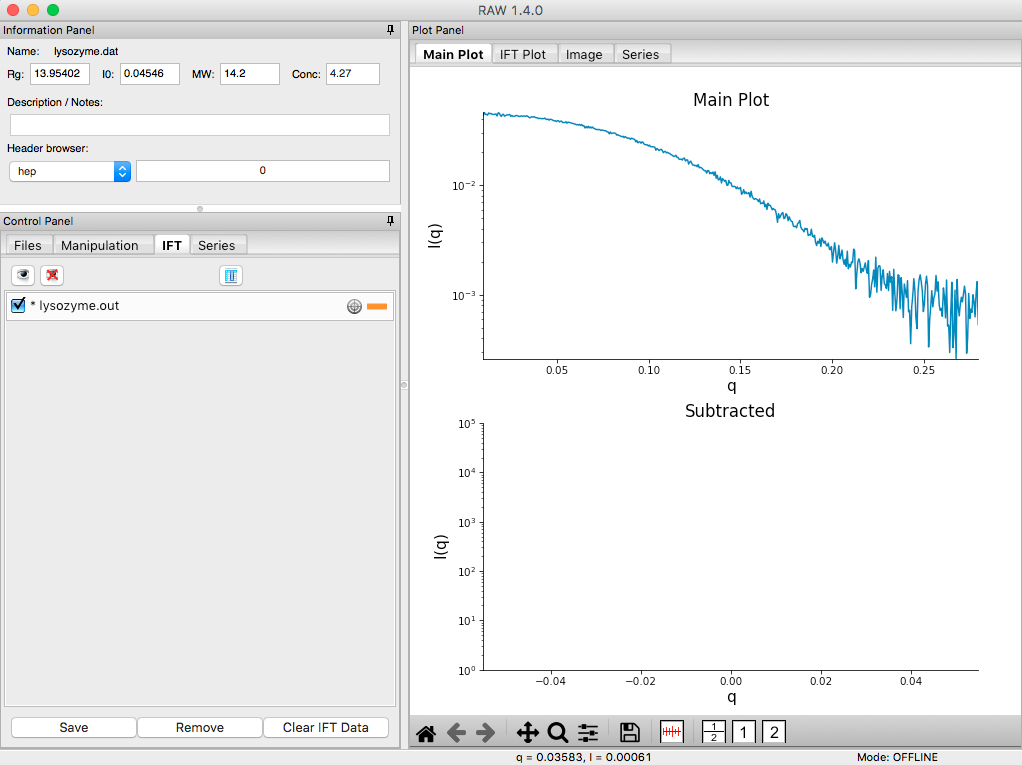The image size is (1022, 765).
Task: Click the Description / Notes text field
Action: coord(199,125)
